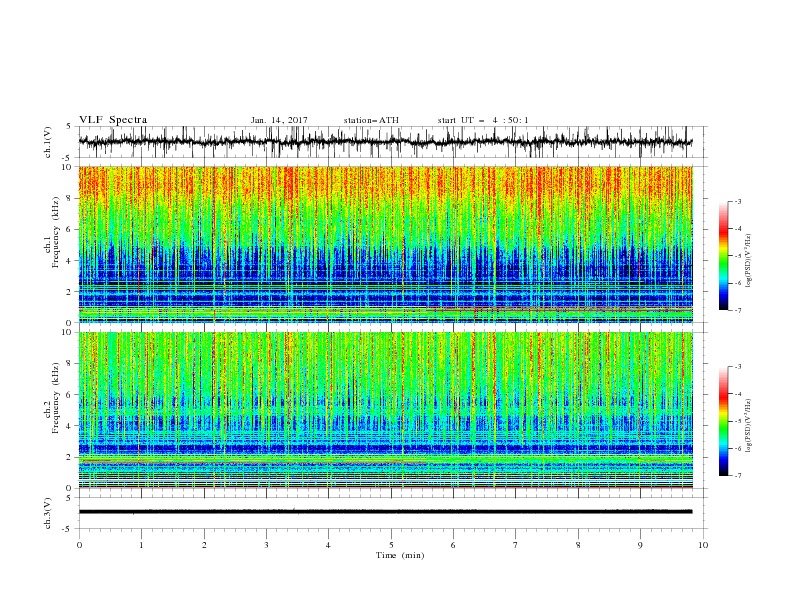Click the "-7" label on ch.1 colorbar
The image size is (792, 612).
click(738, 310)
